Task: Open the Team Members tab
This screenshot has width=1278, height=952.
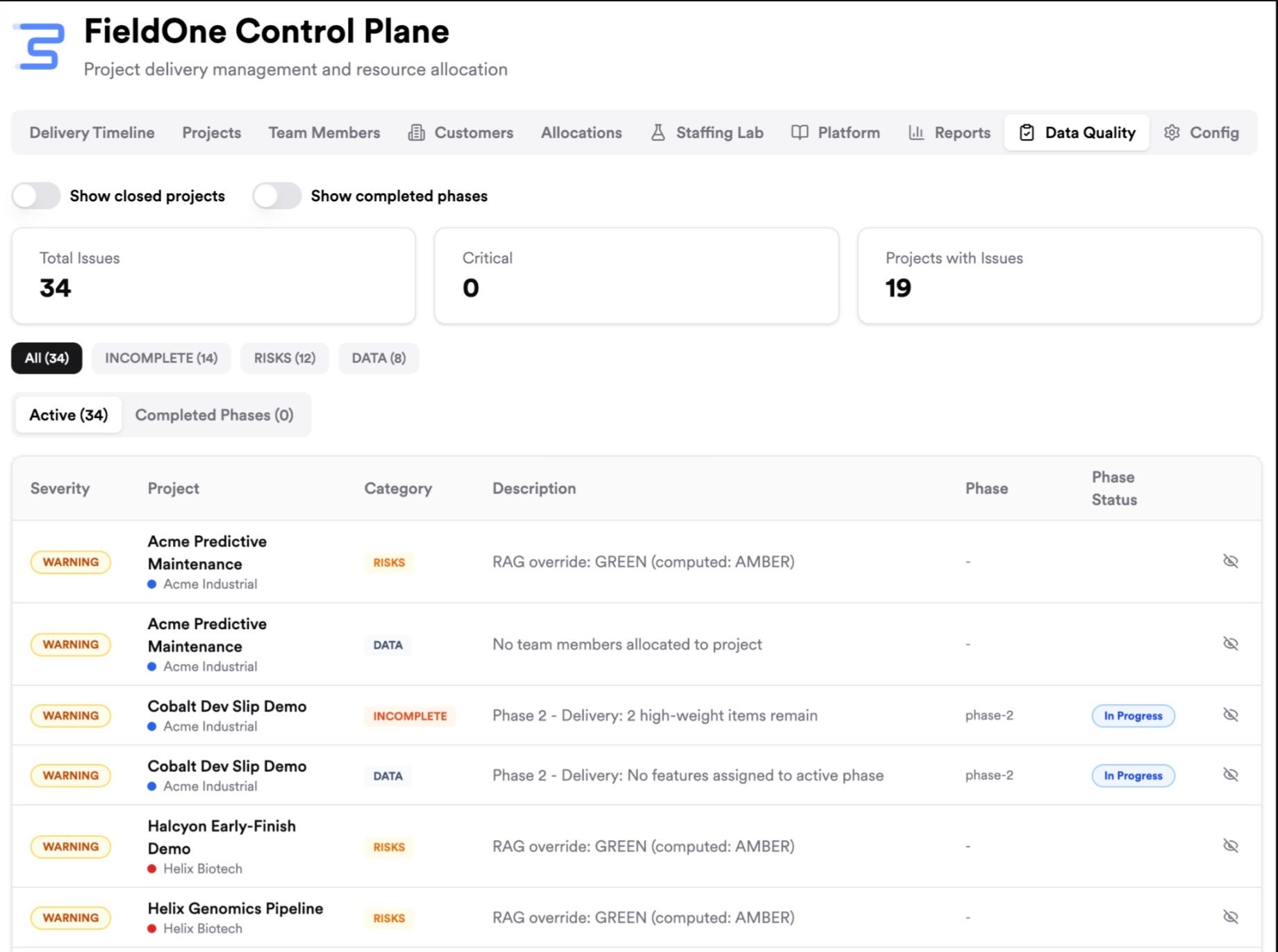Action: click(324, 133)
